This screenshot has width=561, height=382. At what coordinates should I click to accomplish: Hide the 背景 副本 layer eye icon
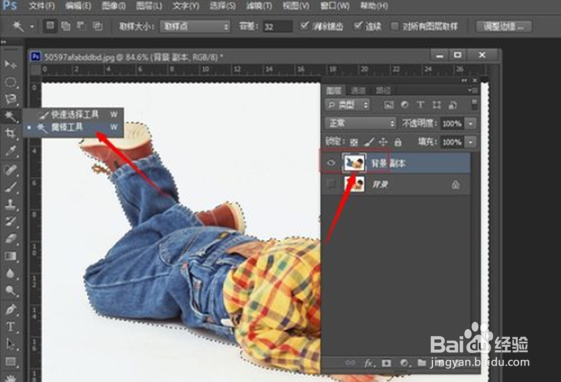(331, 163)
